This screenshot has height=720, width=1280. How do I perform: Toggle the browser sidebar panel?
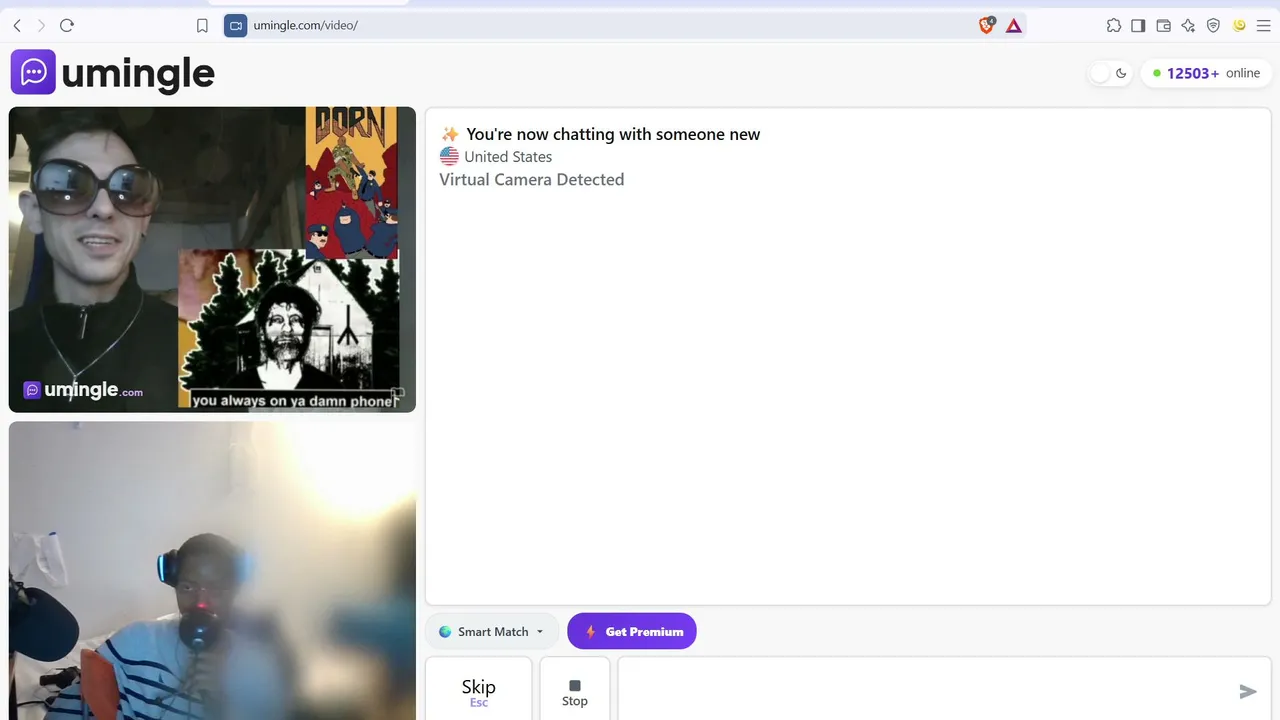[x=1138, y=26]
